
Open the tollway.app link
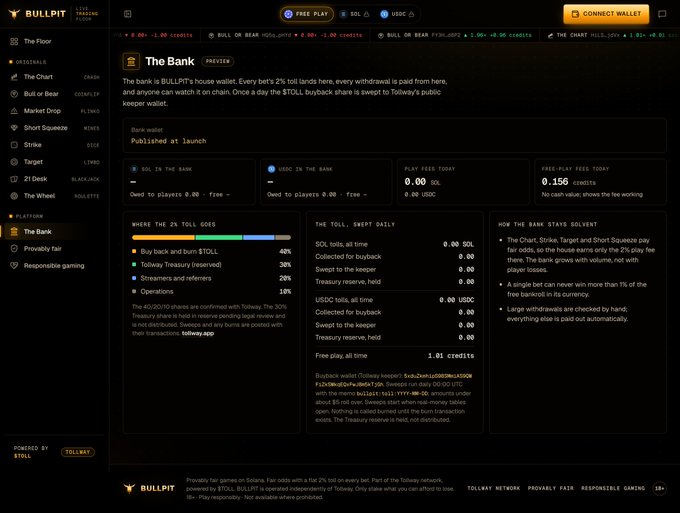point(198,333)
